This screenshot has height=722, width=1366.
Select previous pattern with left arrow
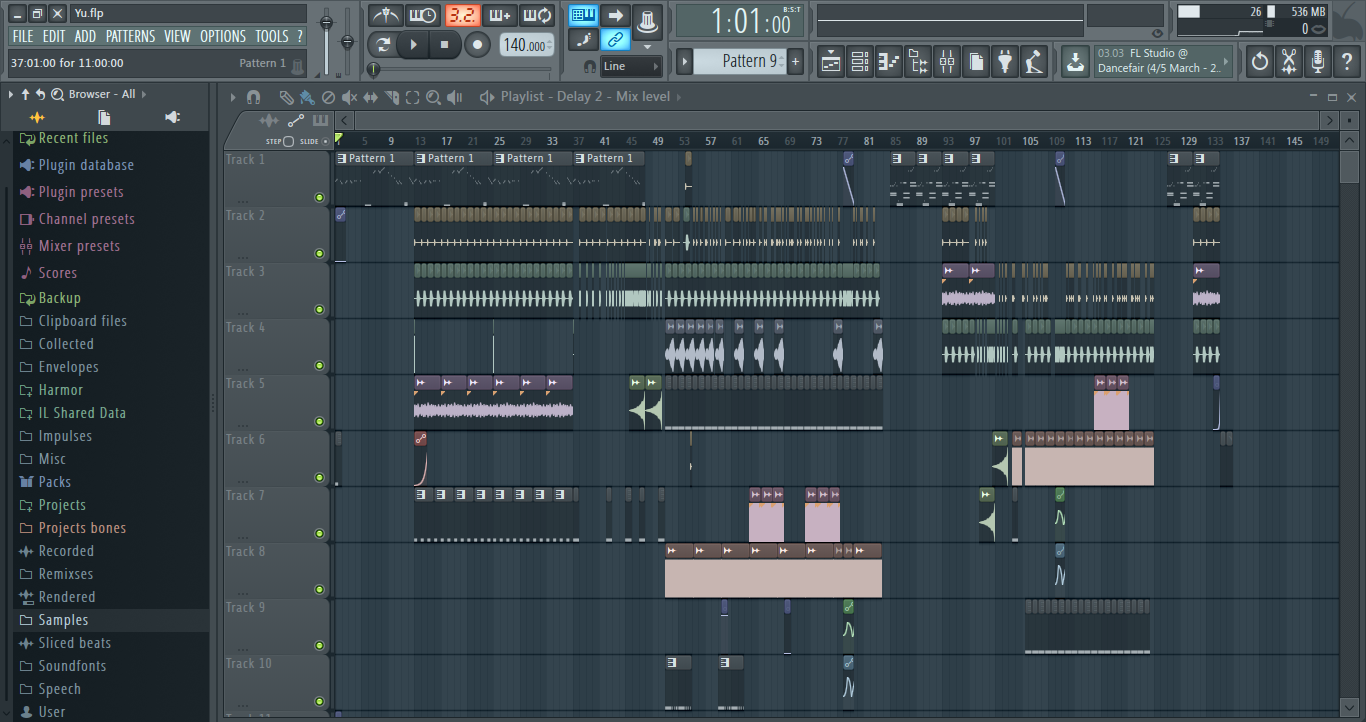[x=684, y=61]
